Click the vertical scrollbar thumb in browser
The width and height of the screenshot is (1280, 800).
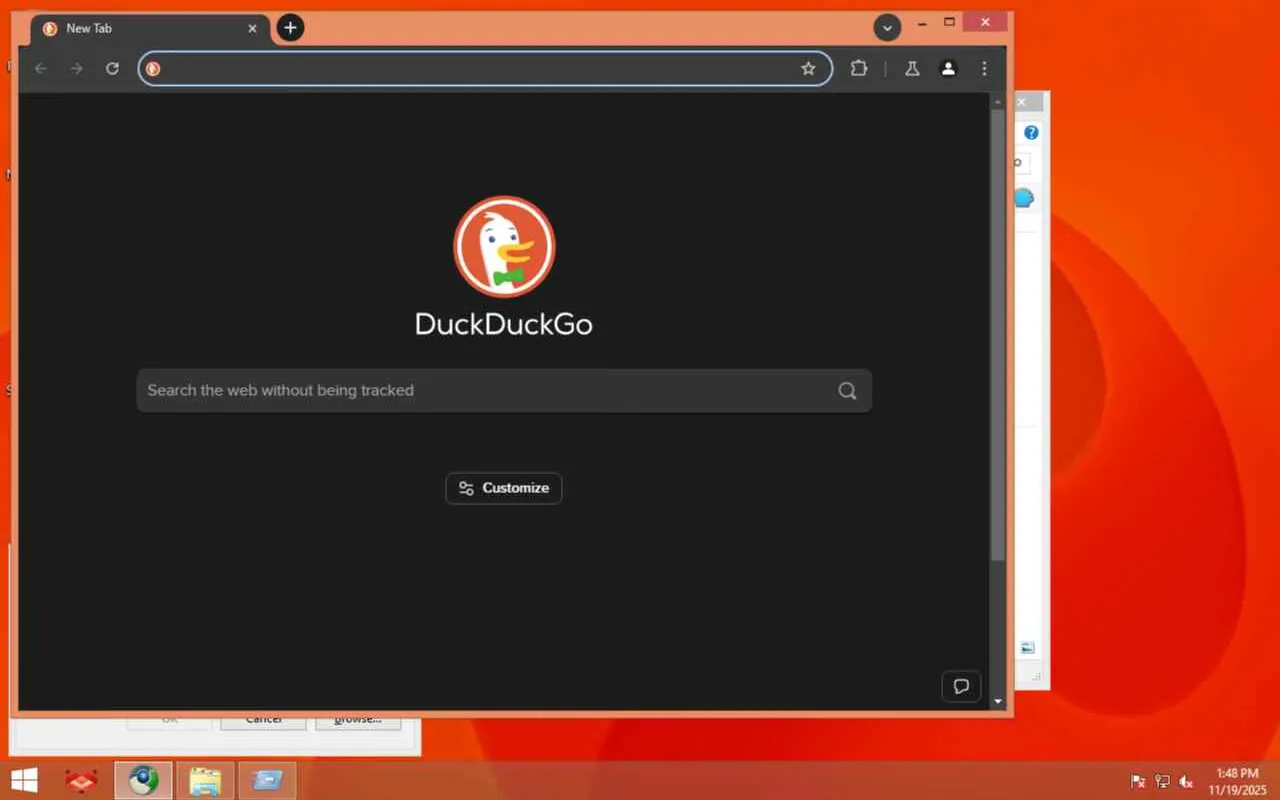tap(997, 335)
